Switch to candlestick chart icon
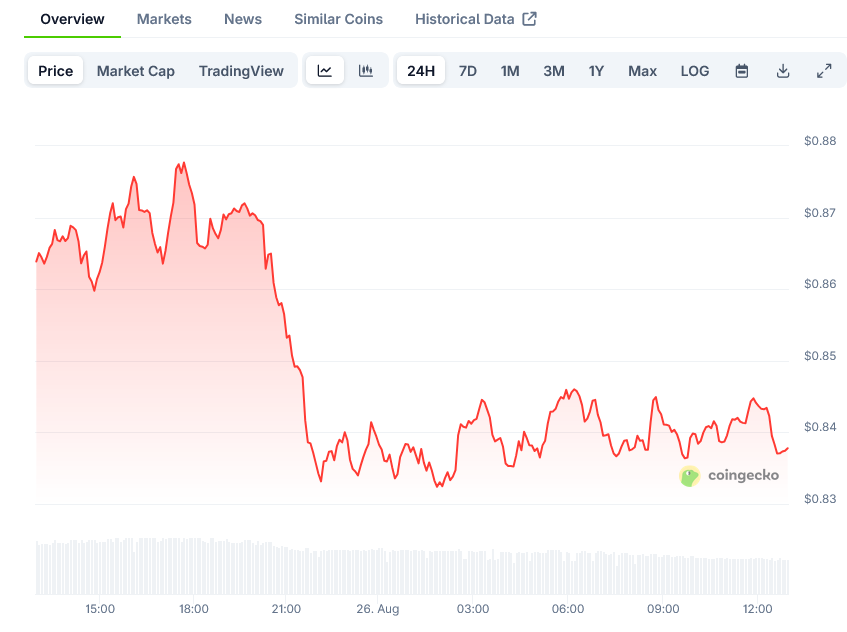 click(366, 71)
